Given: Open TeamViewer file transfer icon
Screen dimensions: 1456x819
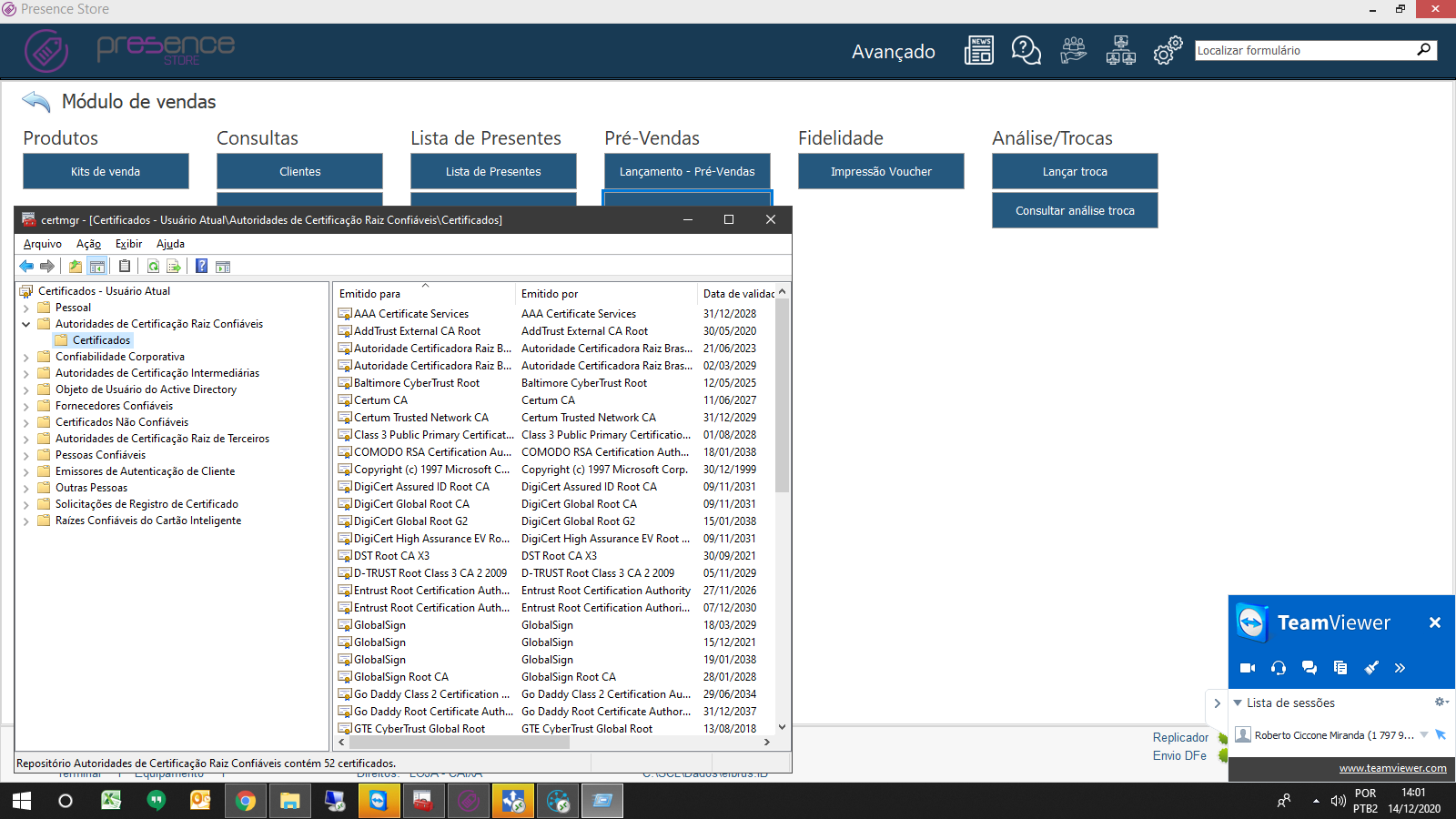Looking at the screenshot, I should (x=1340, y=668).
